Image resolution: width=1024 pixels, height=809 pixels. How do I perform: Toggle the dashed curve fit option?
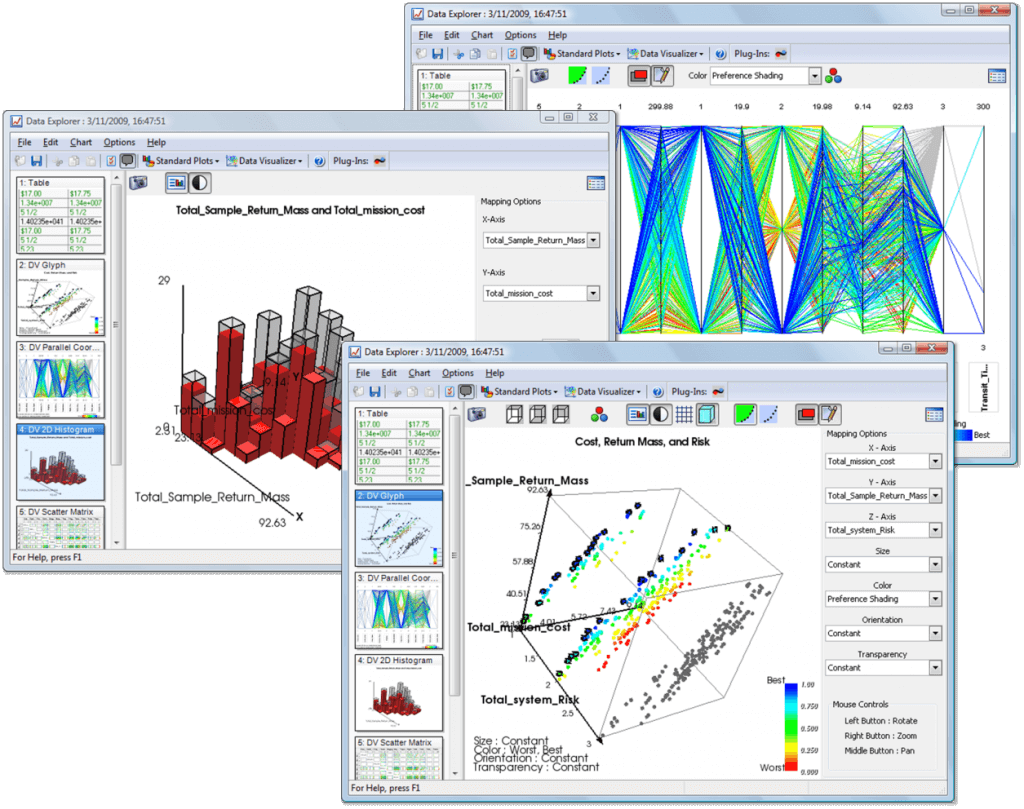767,413
